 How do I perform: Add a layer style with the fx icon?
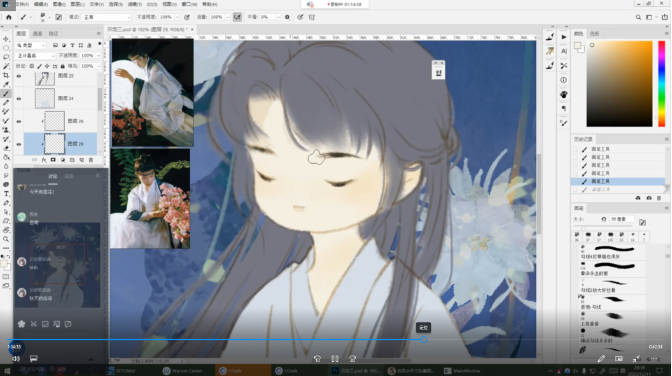pos(44,160)
